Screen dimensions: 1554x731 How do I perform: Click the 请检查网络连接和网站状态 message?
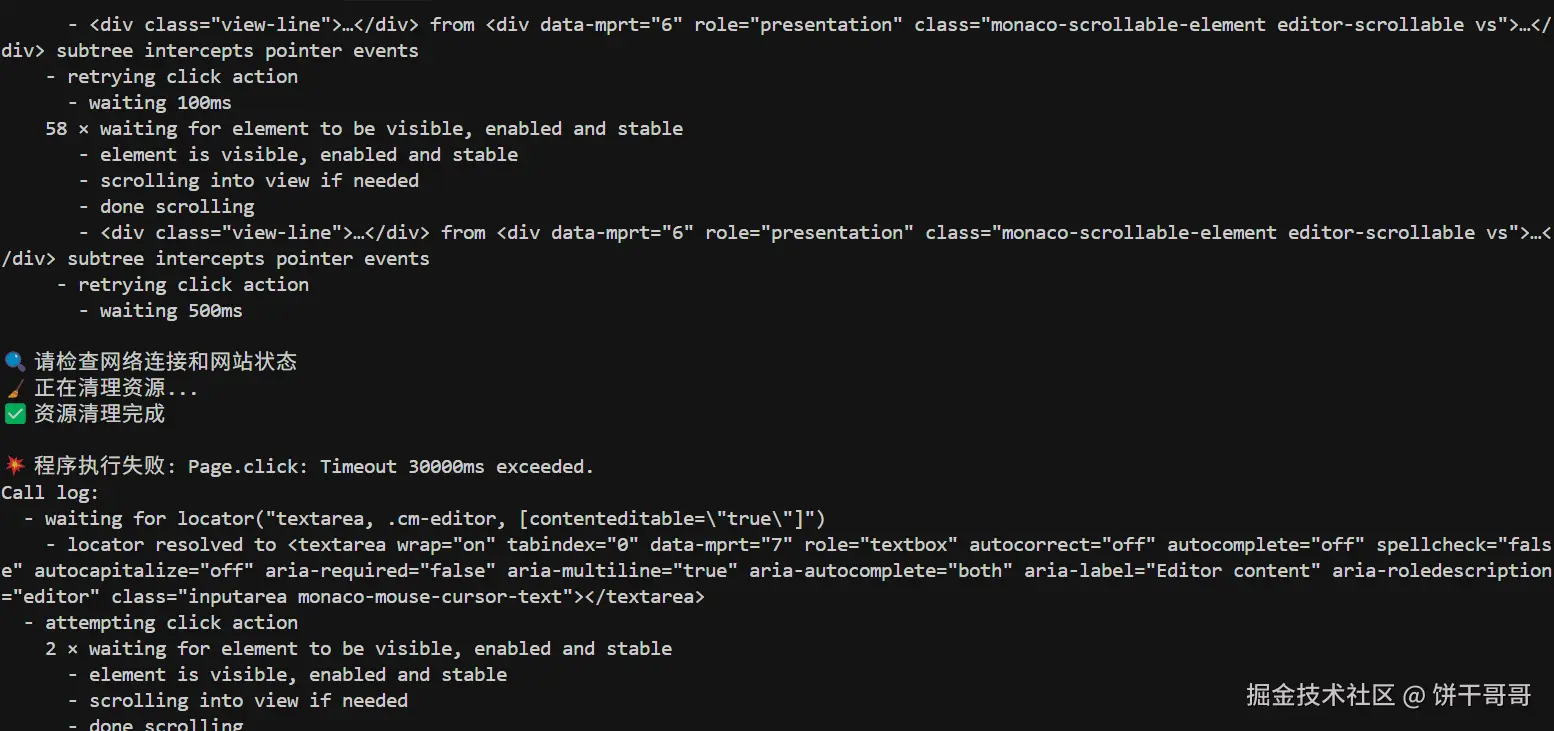(x=165, y=362)
